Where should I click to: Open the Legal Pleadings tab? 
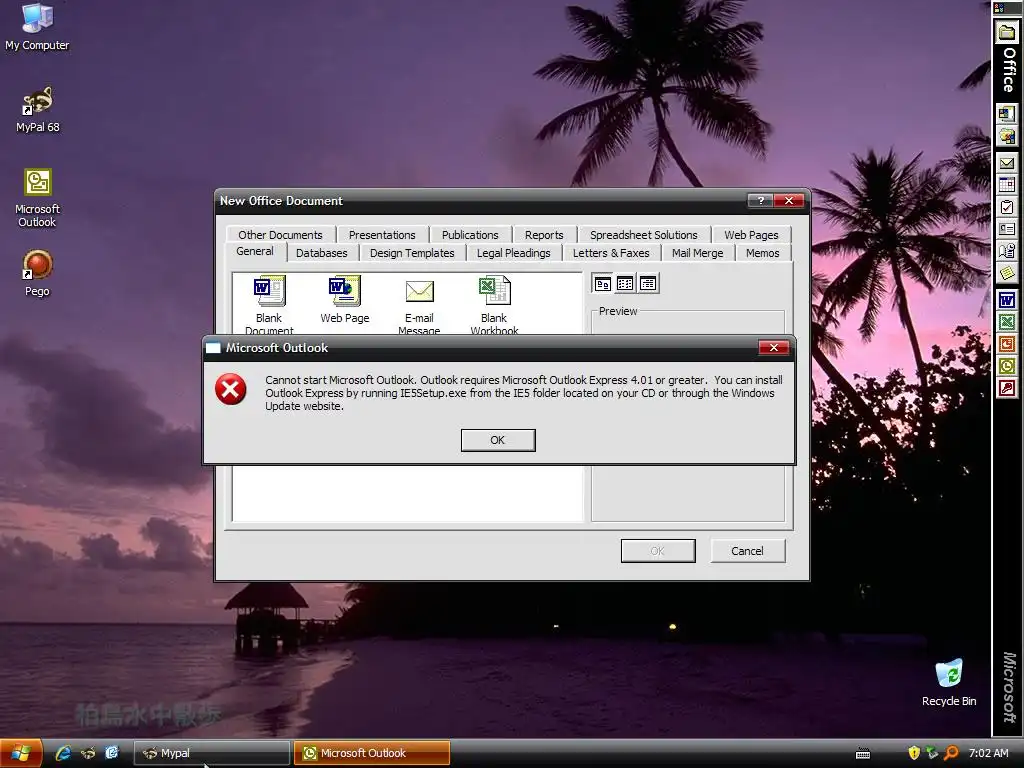(513, 253)
